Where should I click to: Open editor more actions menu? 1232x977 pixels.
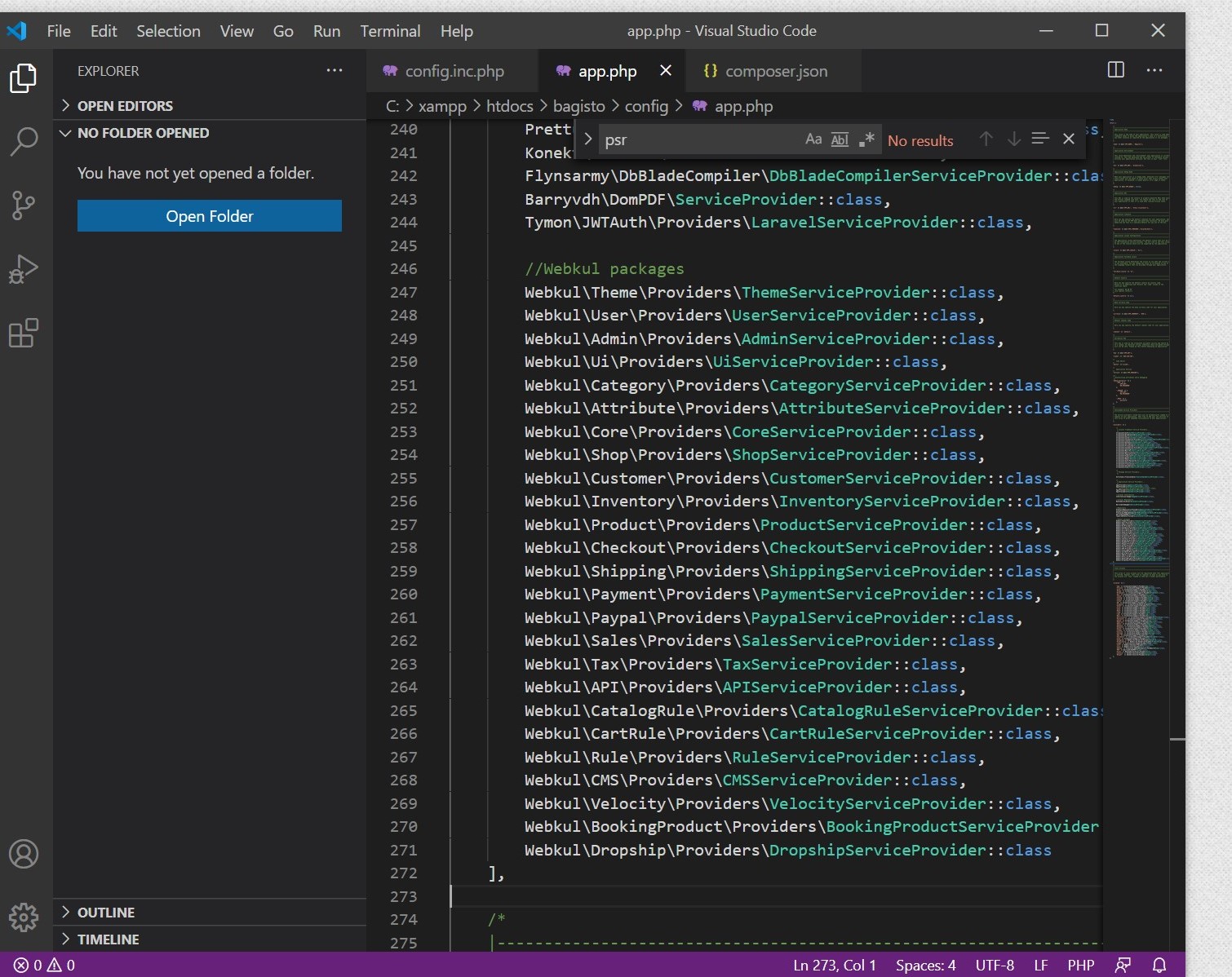coord(1154,70)
